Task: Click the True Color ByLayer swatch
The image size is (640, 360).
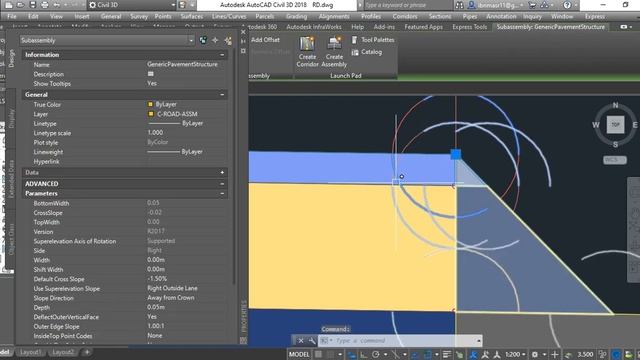Action: tap(150, 104)
